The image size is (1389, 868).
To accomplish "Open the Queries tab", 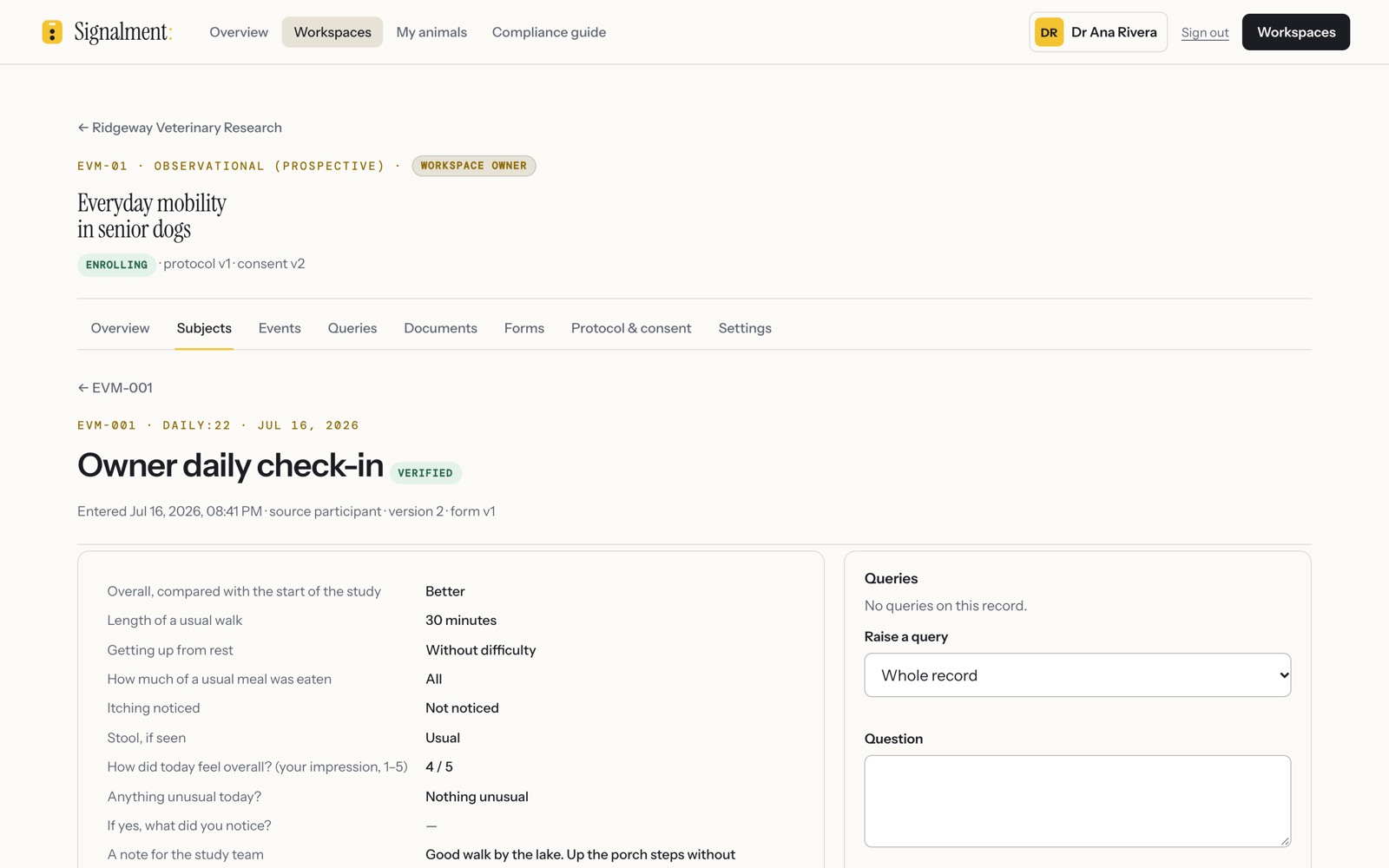I will click(x=352, y=328).
